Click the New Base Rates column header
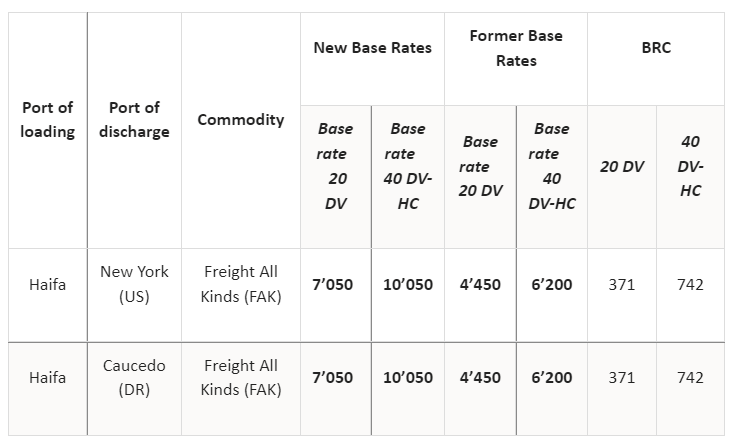 coord(372,48)
